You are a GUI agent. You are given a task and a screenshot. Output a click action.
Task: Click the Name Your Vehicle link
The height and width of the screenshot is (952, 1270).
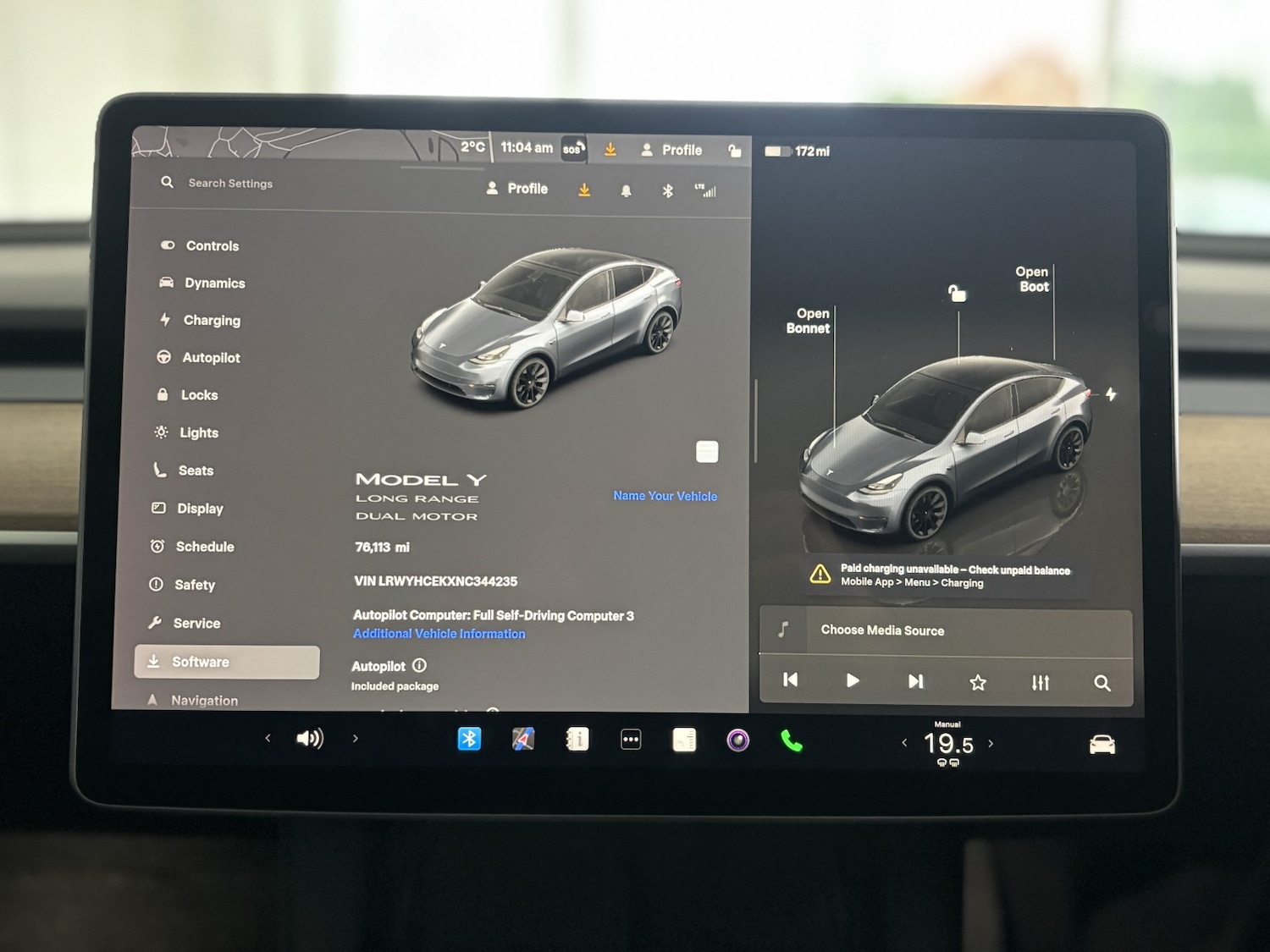click(664, 496)
